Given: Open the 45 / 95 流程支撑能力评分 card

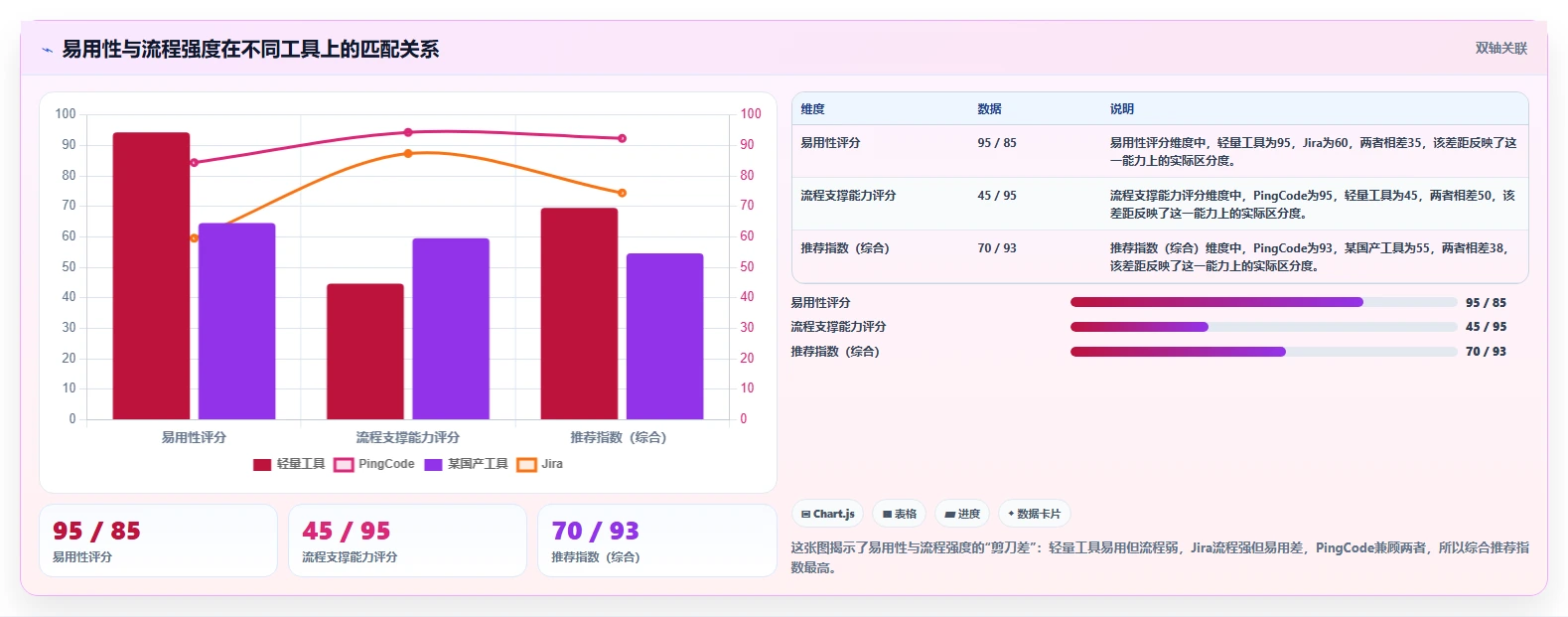Looking at the screenshot, I should pyautogui.click(x=407, y=540).
